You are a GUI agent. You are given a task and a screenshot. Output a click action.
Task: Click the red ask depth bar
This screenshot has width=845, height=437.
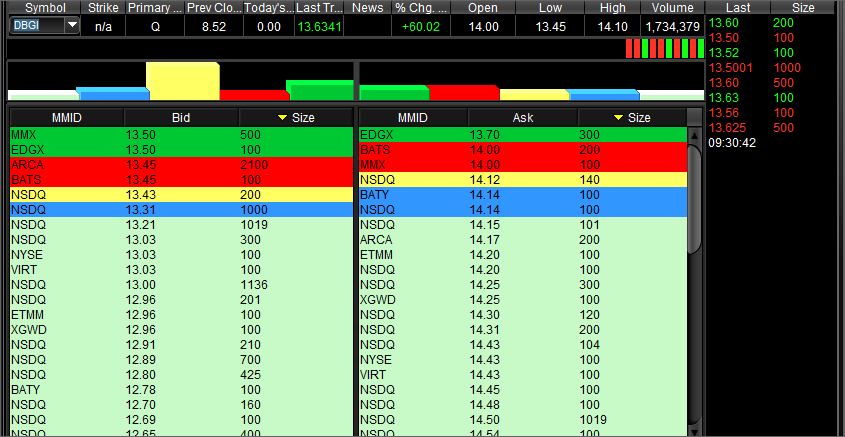(463, 93)
